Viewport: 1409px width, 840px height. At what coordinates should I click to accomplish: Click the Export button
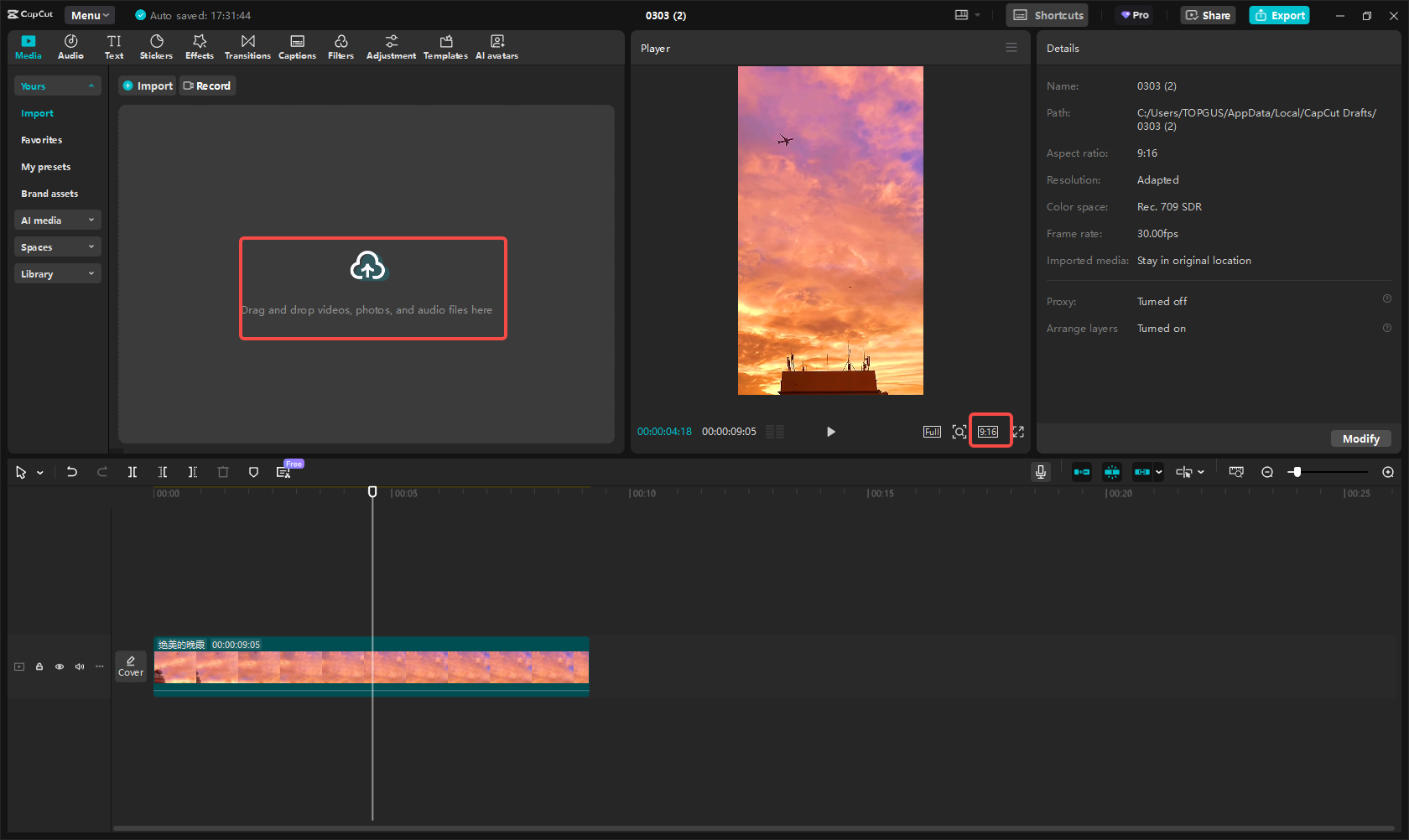(x=1279, y=15)
